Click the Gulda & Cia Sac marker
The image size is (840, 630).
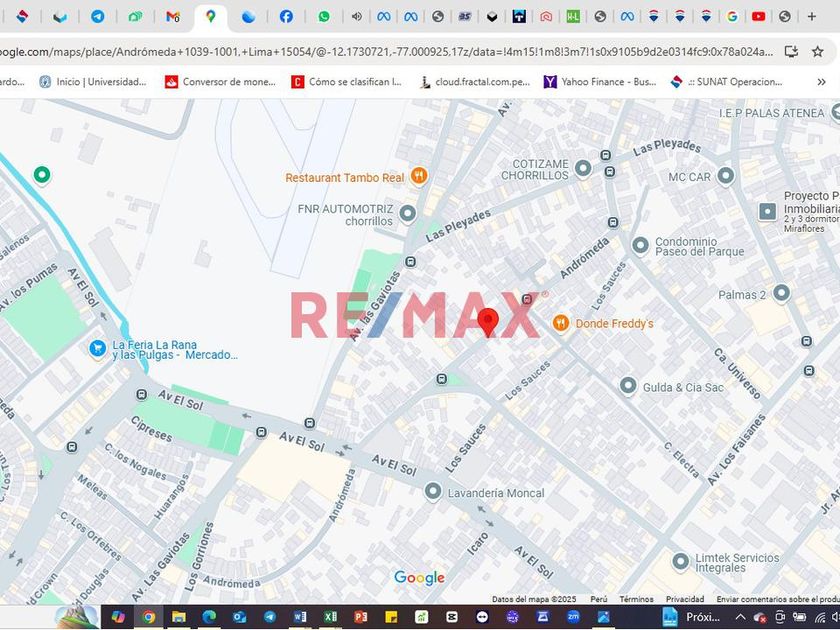tap(628, 386)
